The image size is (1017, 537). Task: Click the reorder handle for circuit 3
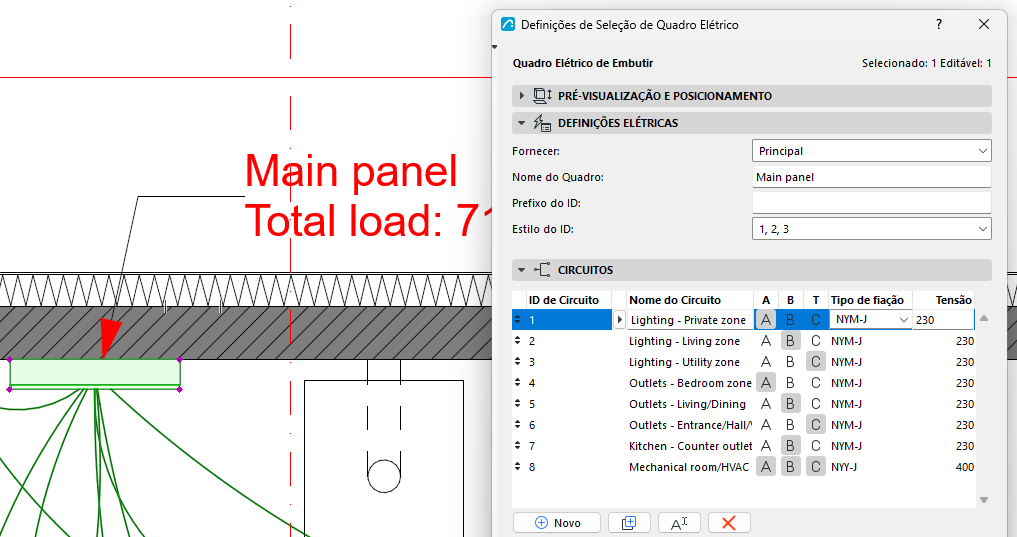click(x=518, y=362)
